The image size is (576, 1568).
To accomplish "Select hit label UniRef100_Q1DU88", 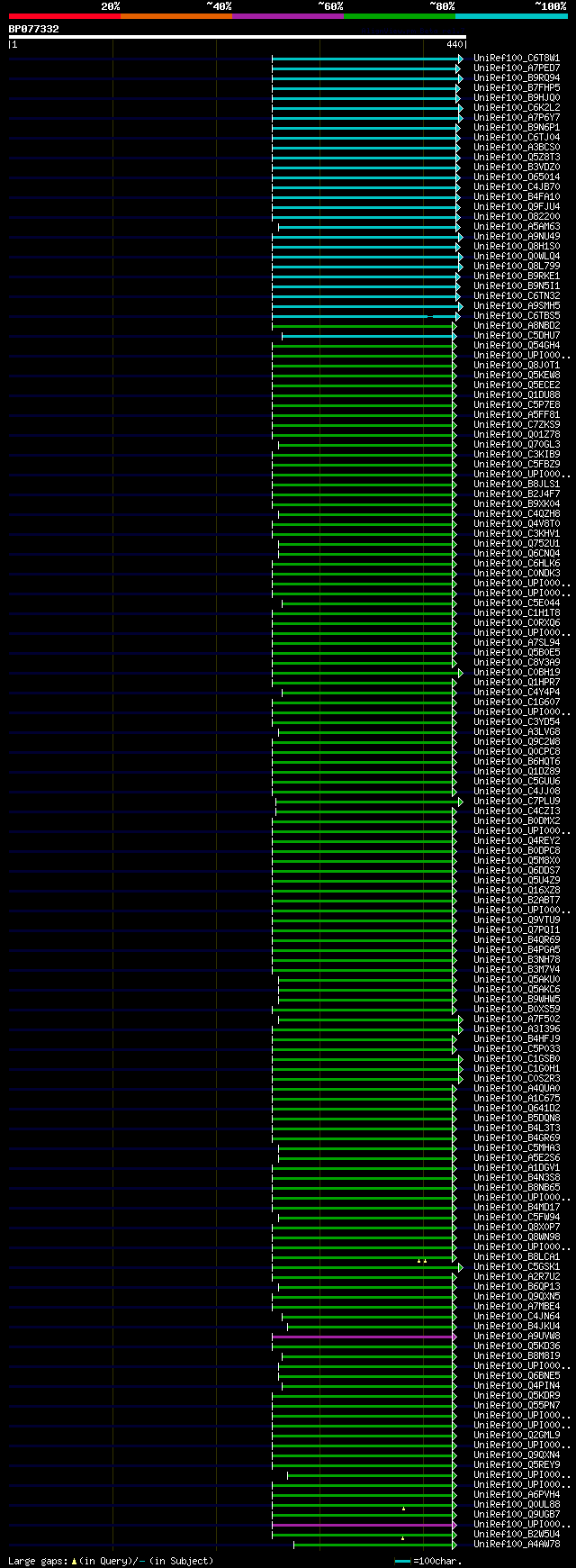I will [x=517, y=395].
